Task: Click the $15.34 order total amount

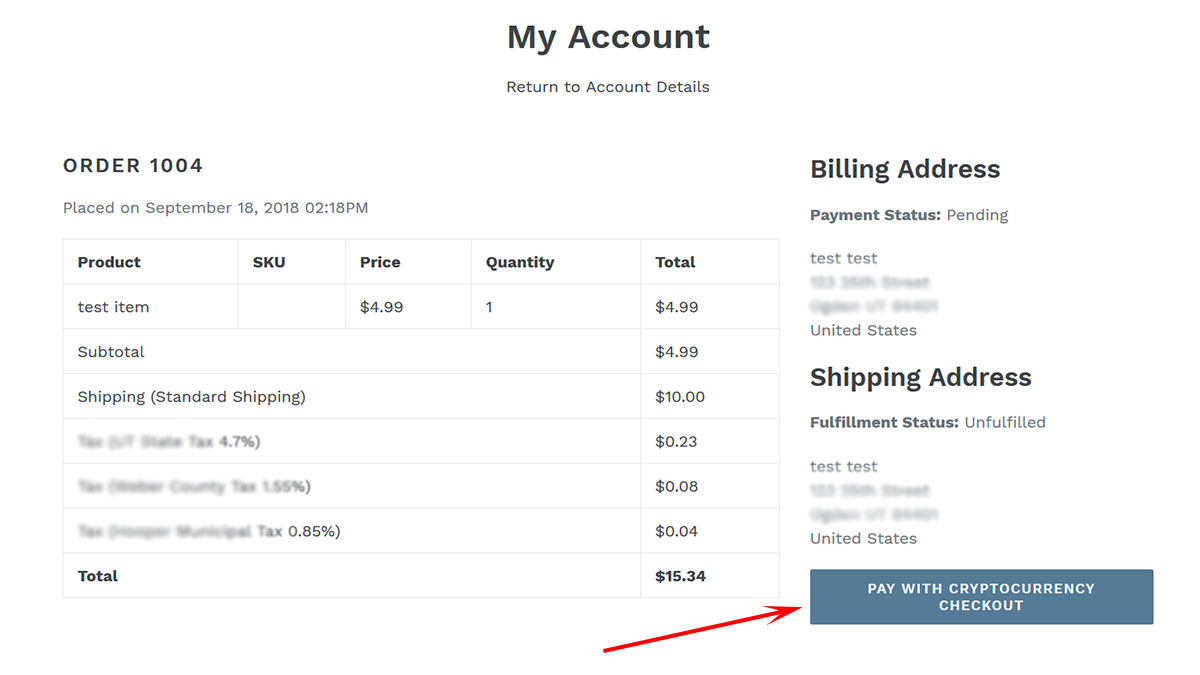Action: tap(680, 576)
